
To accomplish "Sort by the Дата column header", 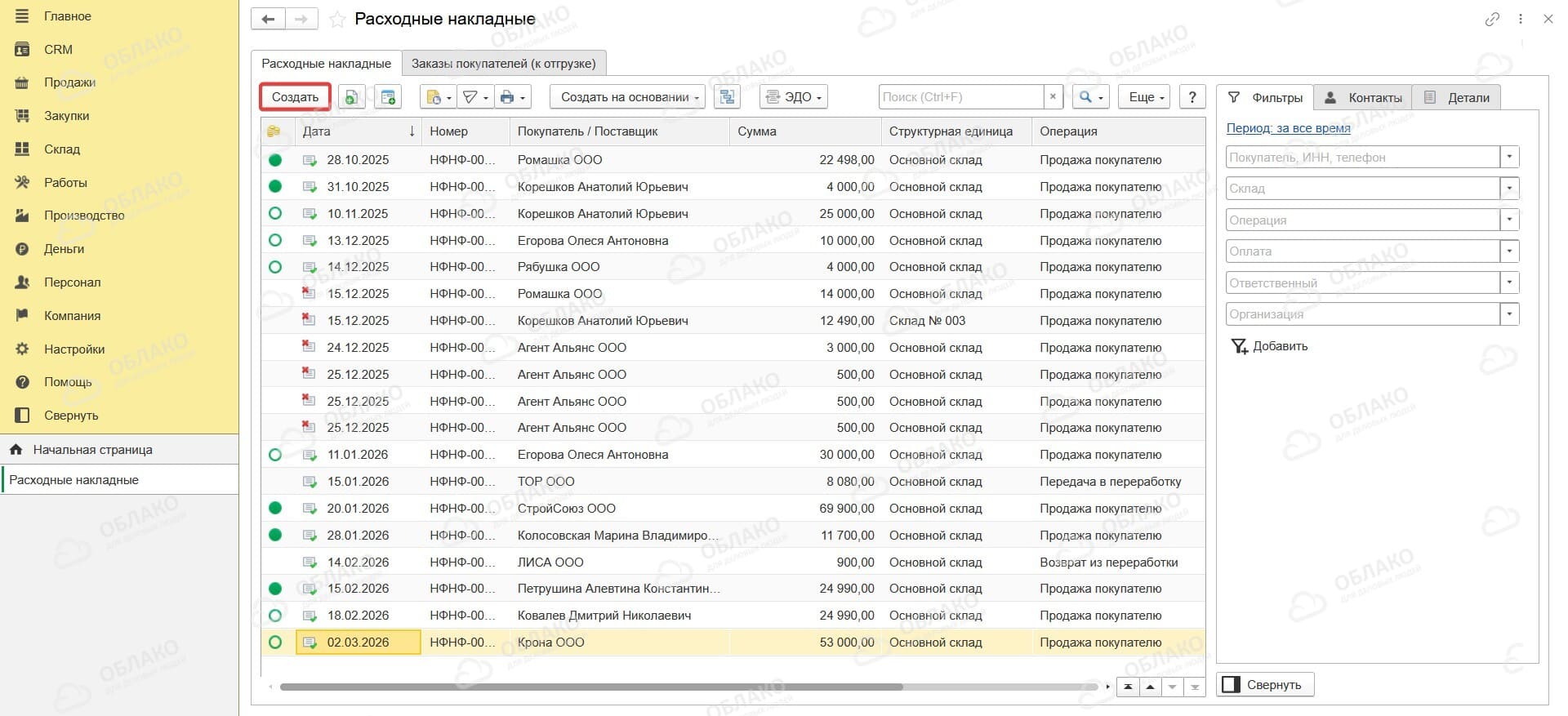I will pos(359,131).
